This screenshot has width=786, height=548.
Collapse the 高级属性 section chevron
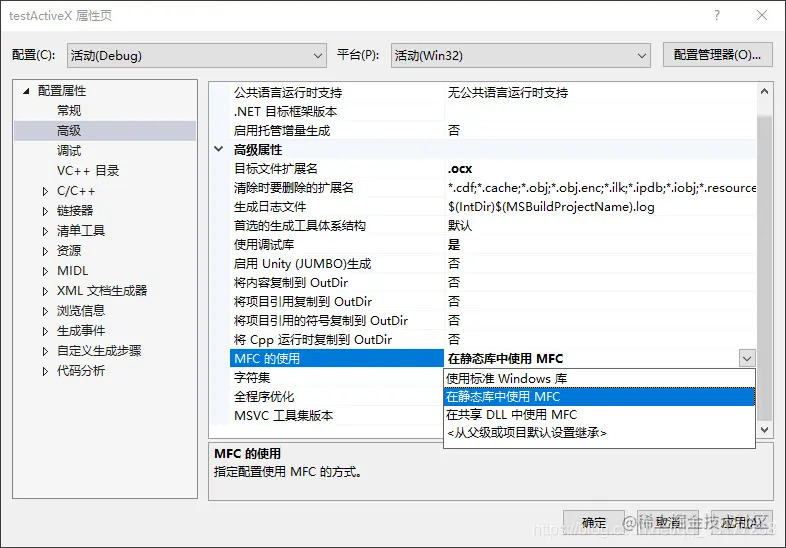tap(219, 149)
